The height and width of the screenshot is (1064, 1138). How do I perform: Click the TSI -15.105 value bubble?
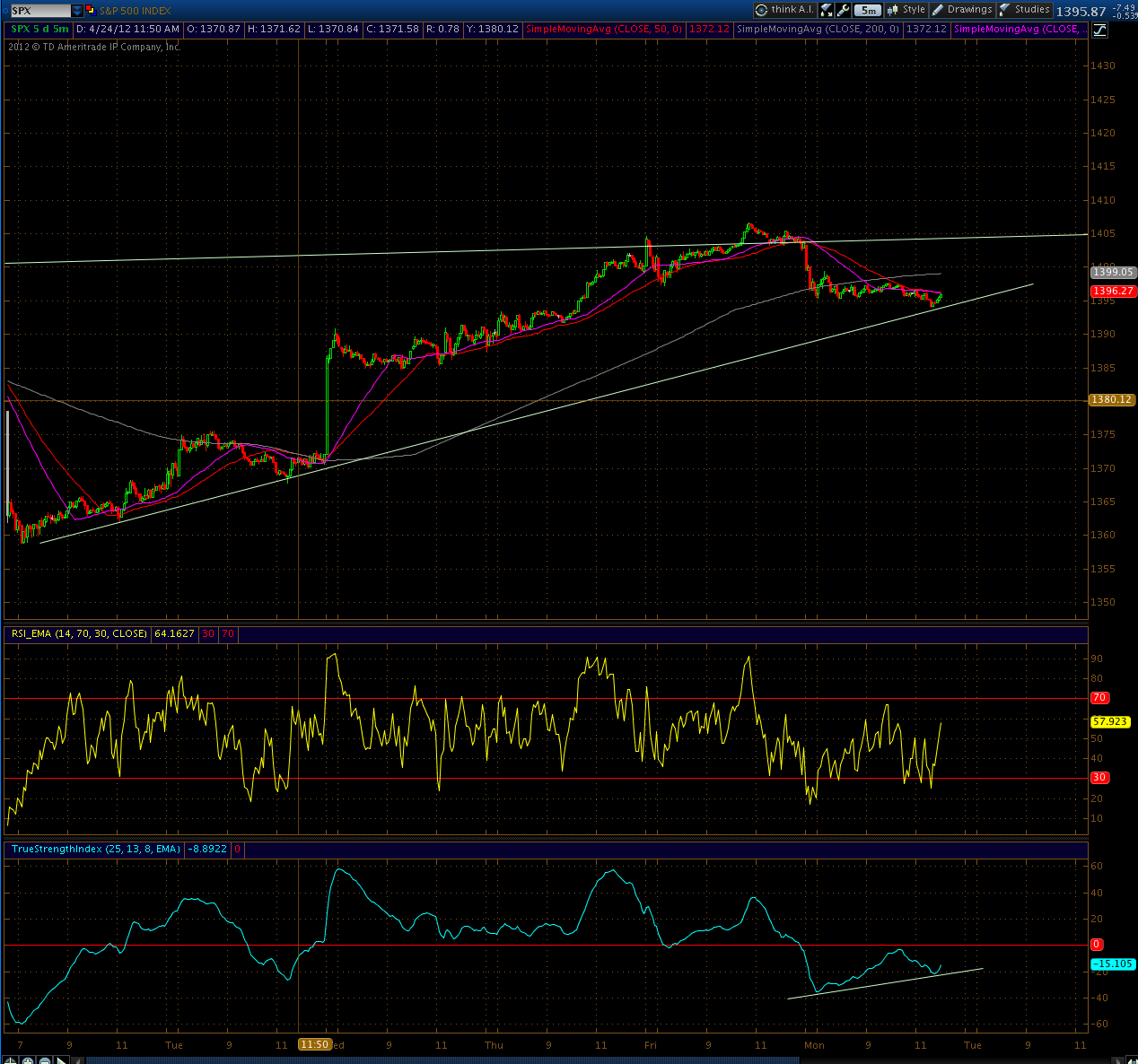click(1111, 964)
